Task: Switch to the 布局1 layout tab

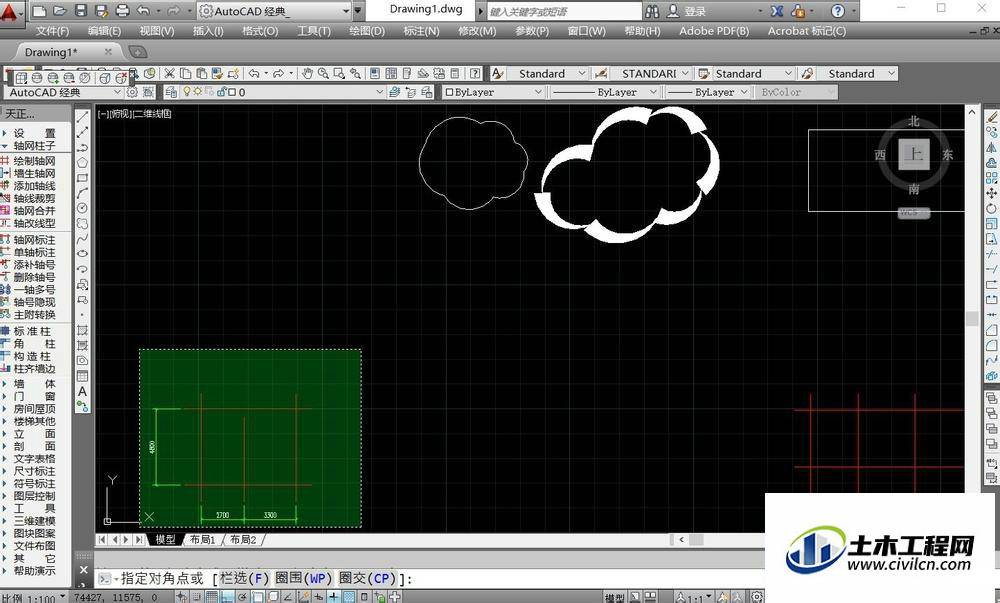Action: [x=203, y=540]
